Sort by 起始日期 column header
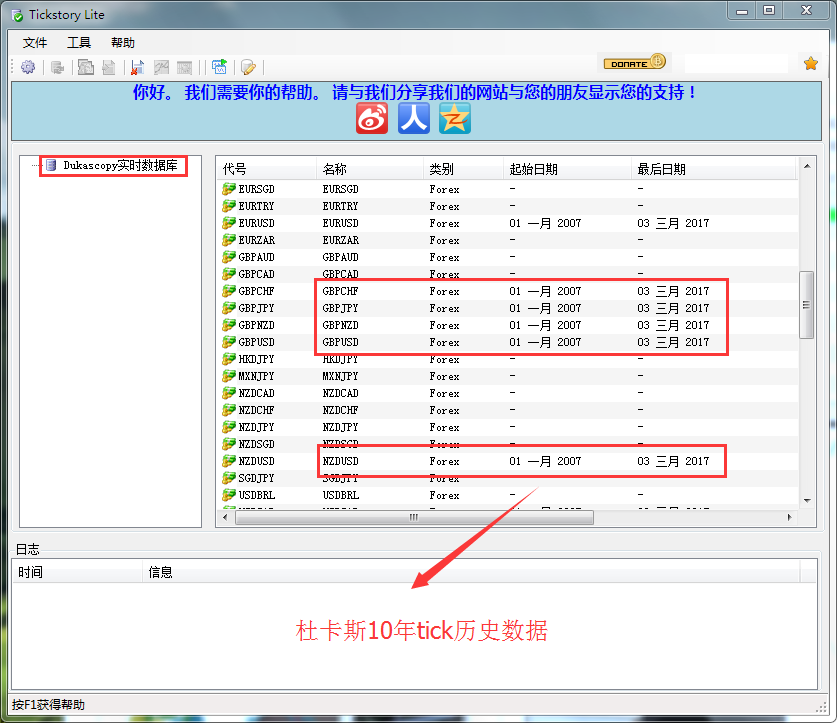Screen dimensions: 837x723 [x=567, y=169]
